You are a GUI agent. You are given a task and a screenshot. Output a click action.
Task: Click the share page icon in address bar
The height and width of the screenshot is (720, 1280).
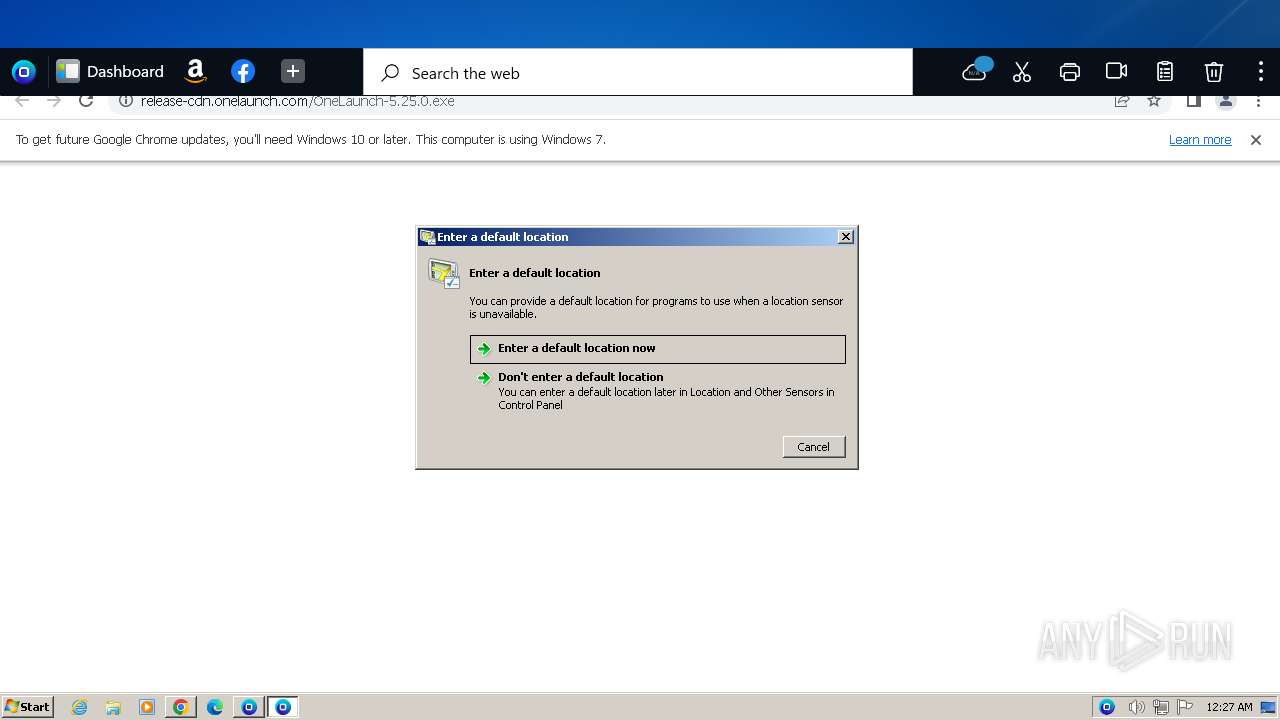1122,101
